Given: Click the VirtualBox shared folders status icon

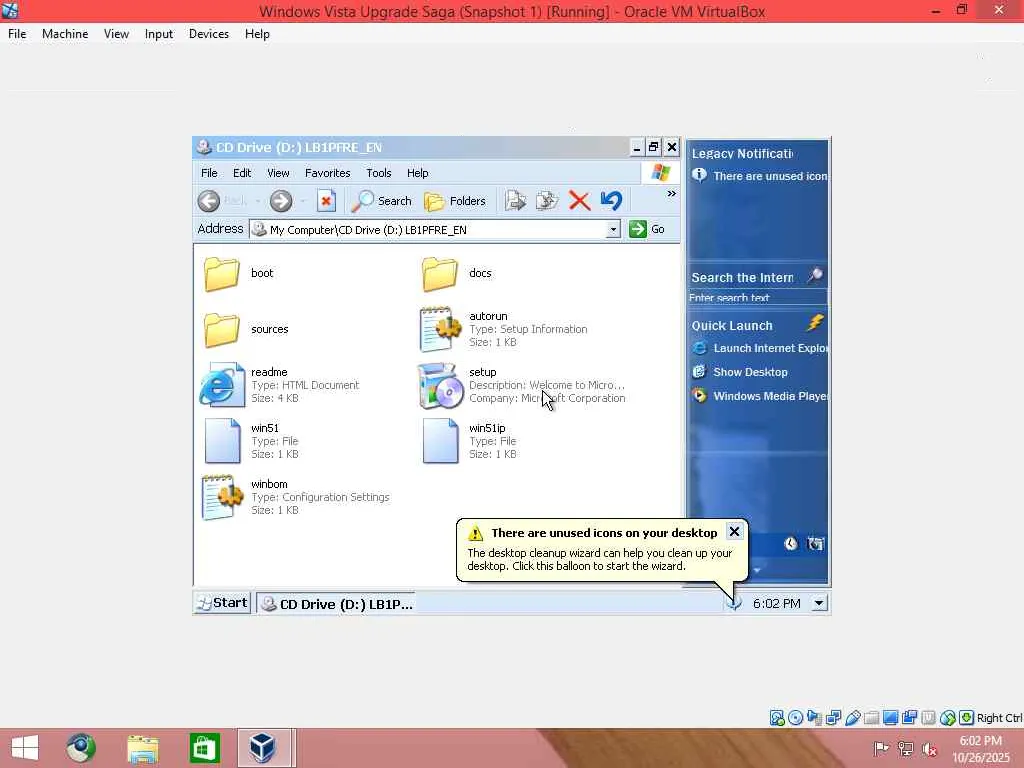Looking at the screenshot, I should coord(871,718).
